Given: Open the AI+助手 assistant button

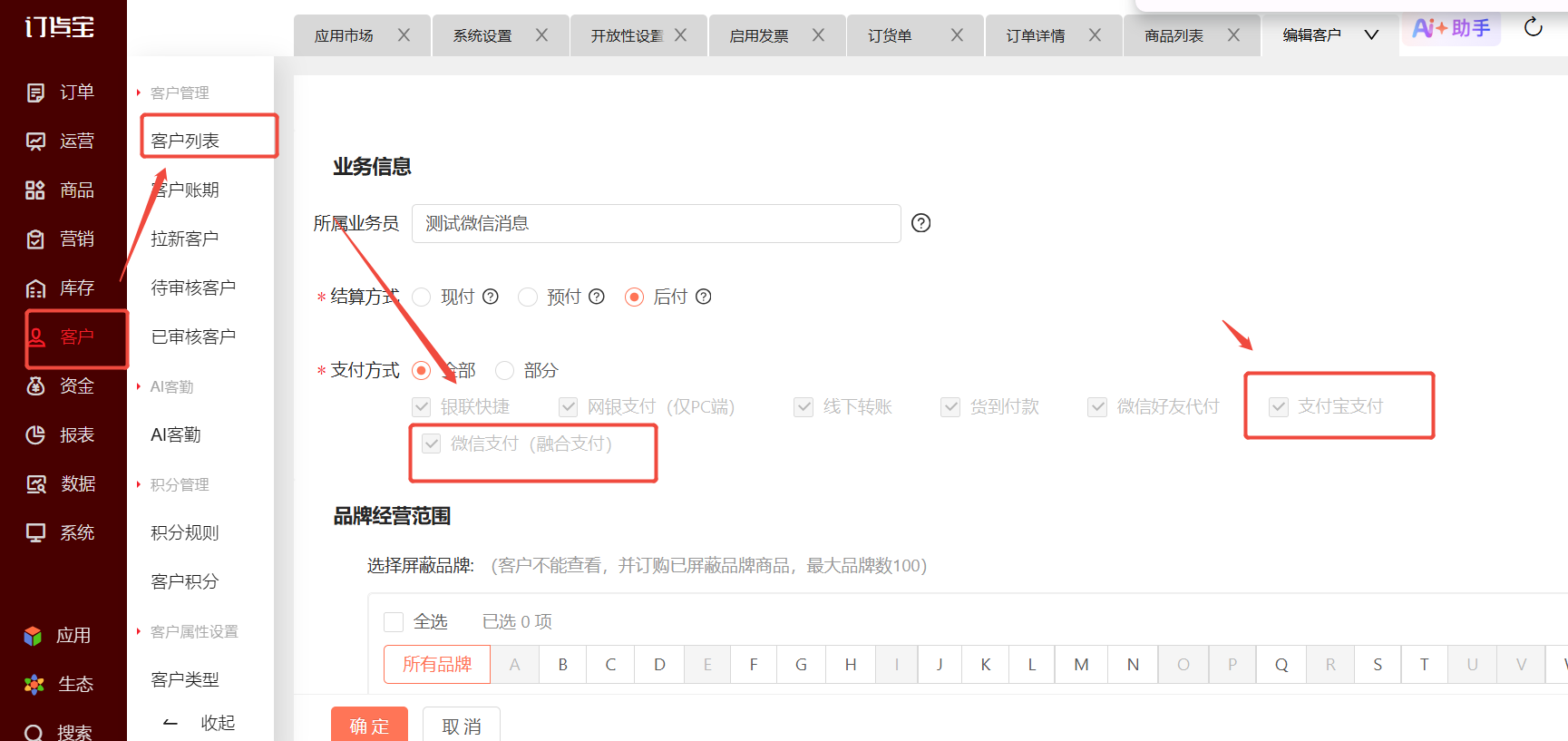Looking at the screenshot, I should [1452, 28].
